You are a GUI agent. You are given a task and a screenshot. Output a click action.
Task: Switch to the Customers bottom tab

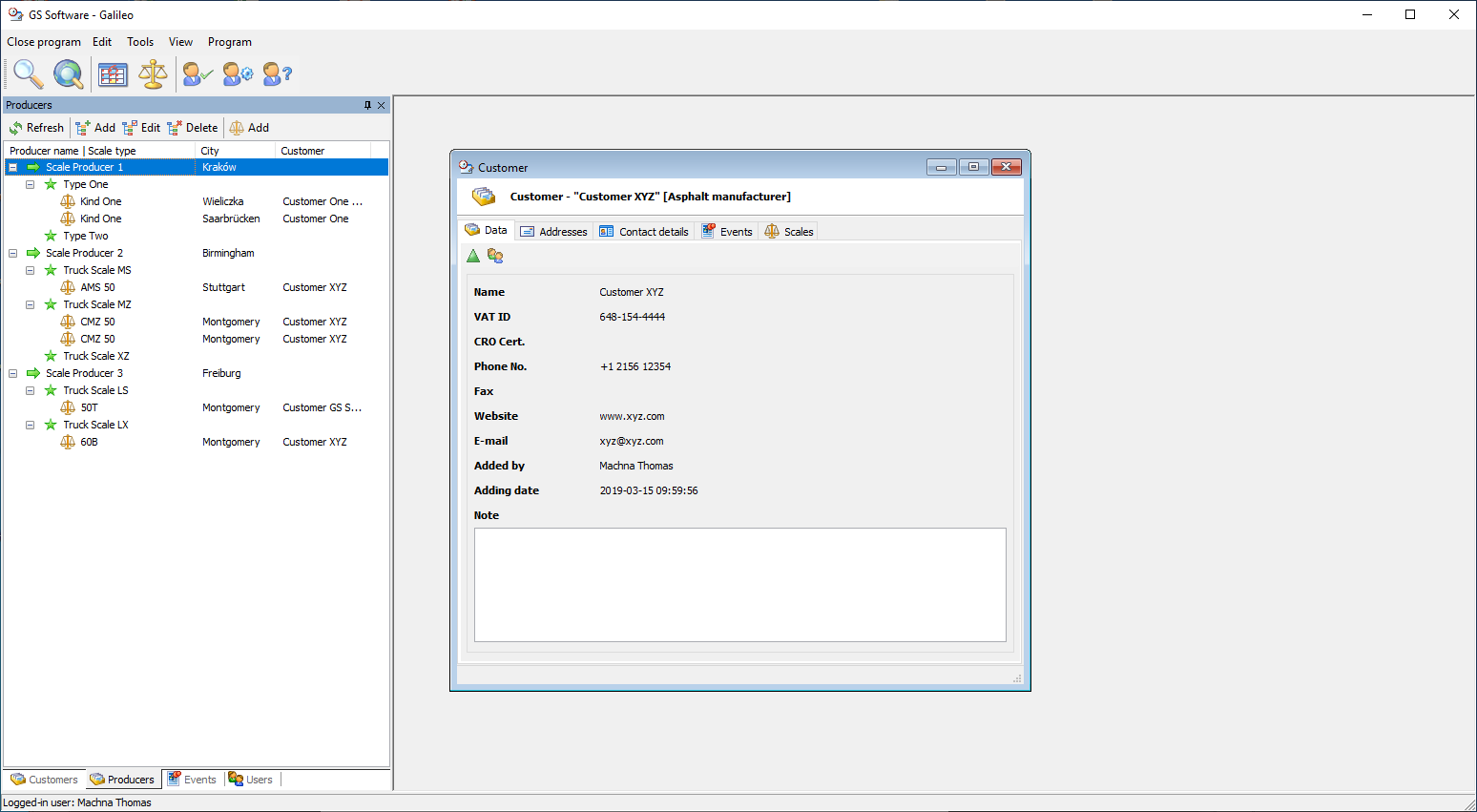[45, 780]
